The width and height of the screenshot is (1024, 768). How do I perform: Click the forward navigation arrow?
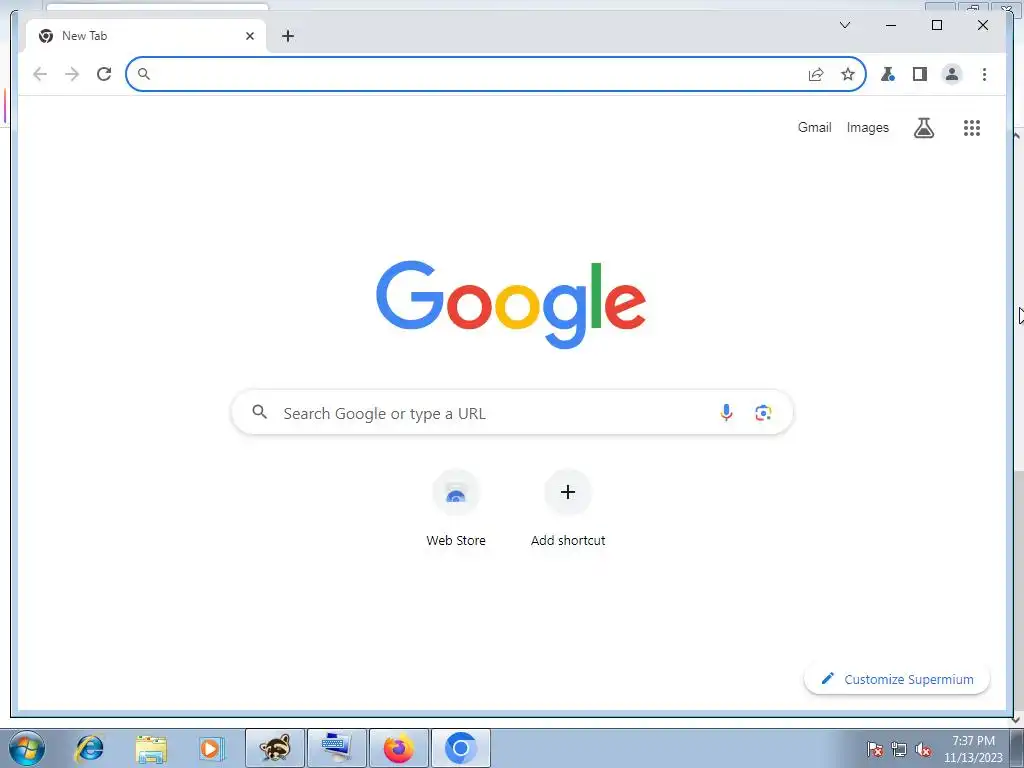click(x=72, y=74)
